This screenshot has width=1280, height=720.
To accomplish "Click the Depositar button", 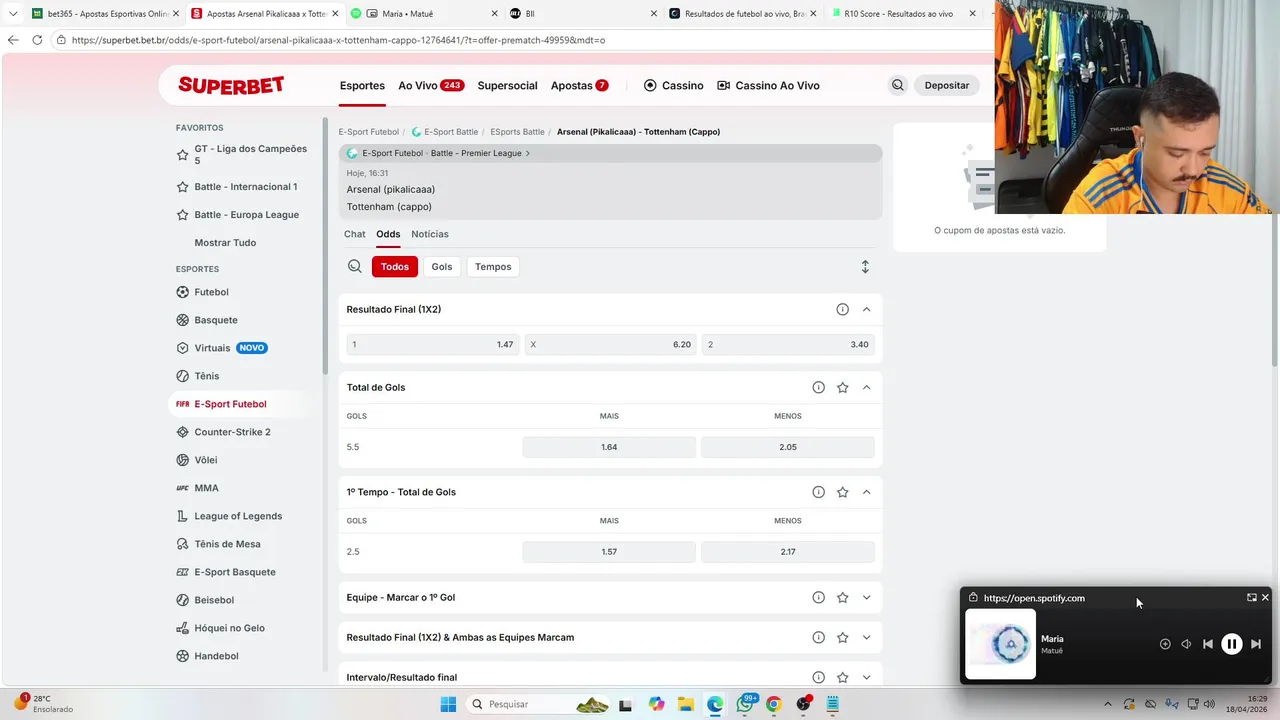I will coord(946,85).
